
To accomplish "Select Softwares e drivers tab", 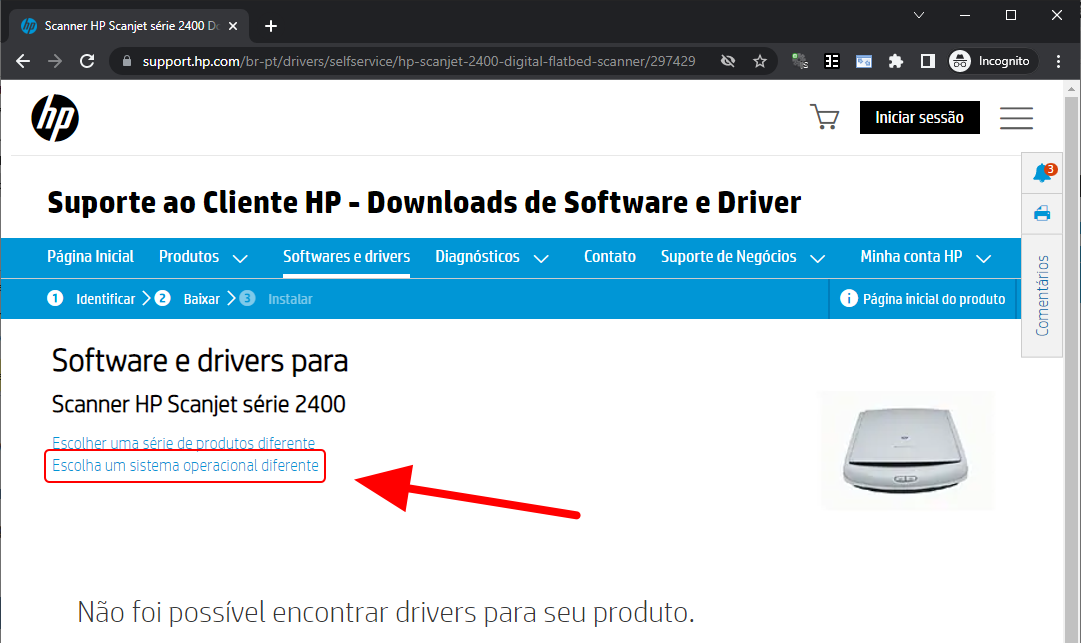I will click(346, 256).
